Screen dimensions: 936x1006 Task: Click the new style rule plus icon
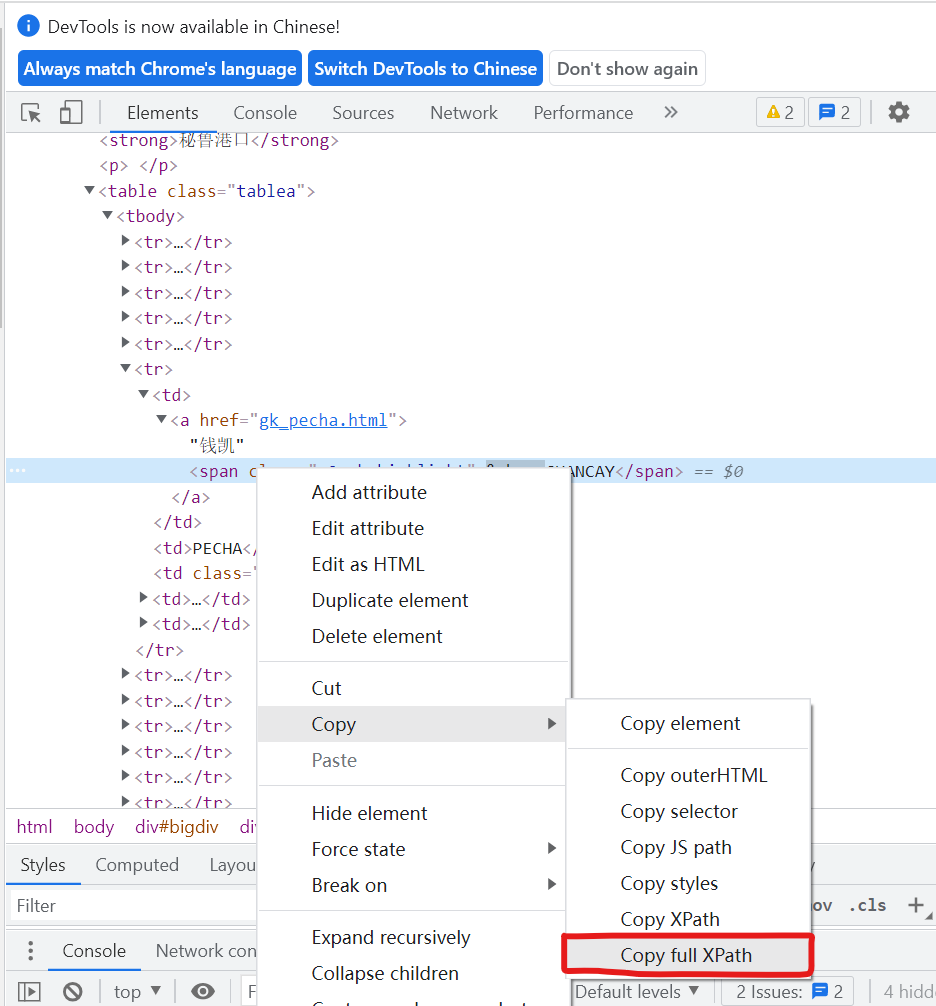(x=918, y=905)
